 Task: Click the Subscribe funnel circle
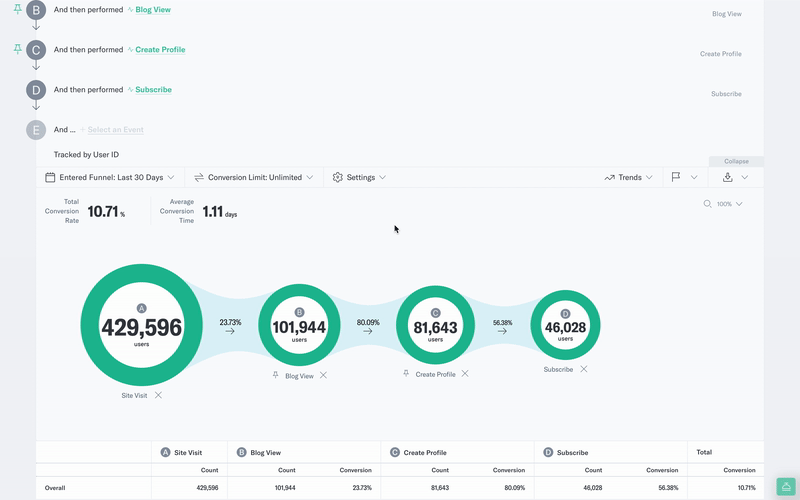click(x=565, y=325)
